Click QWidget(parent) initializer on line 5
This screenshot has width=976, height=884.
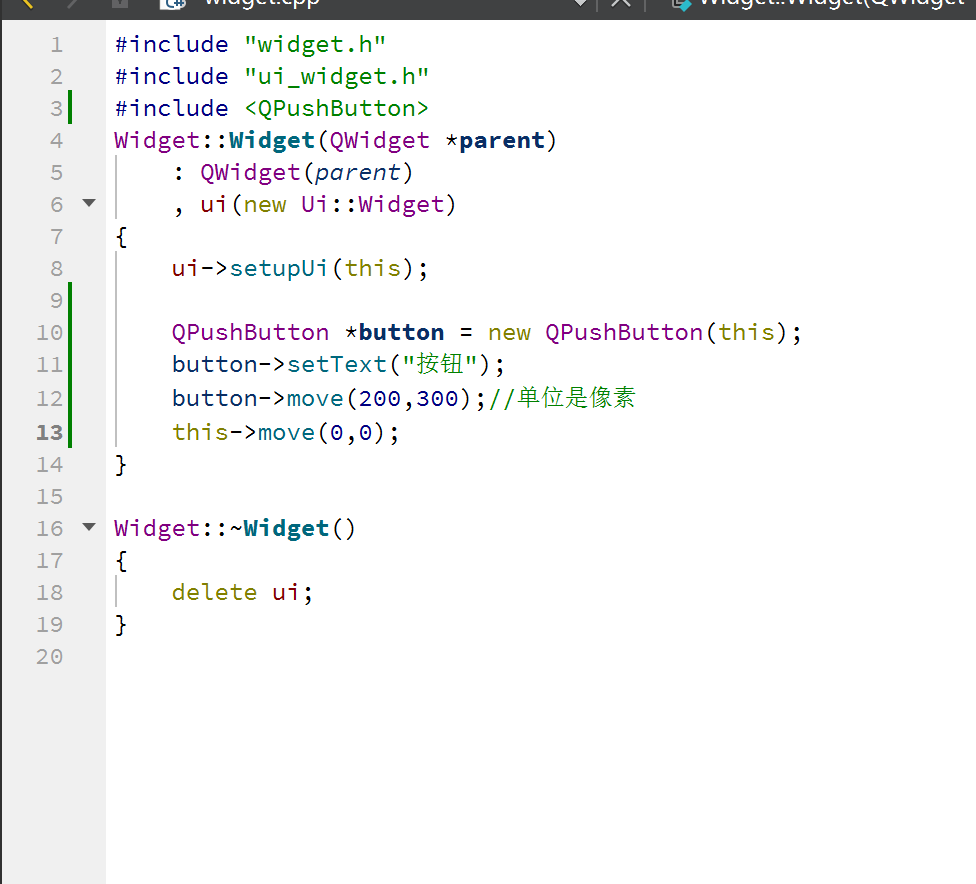click(307, 172)
